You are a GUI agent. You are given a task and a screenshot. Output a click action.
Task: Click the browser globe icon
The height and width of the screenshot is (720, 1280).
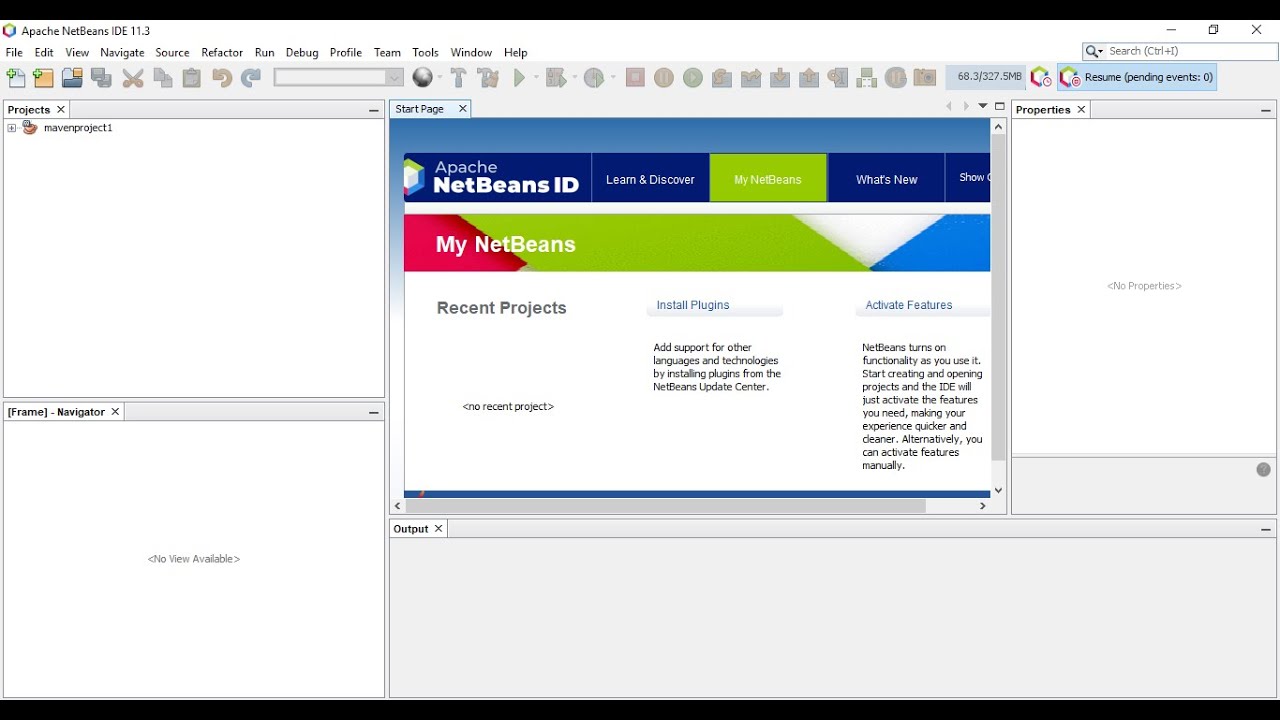422,78
